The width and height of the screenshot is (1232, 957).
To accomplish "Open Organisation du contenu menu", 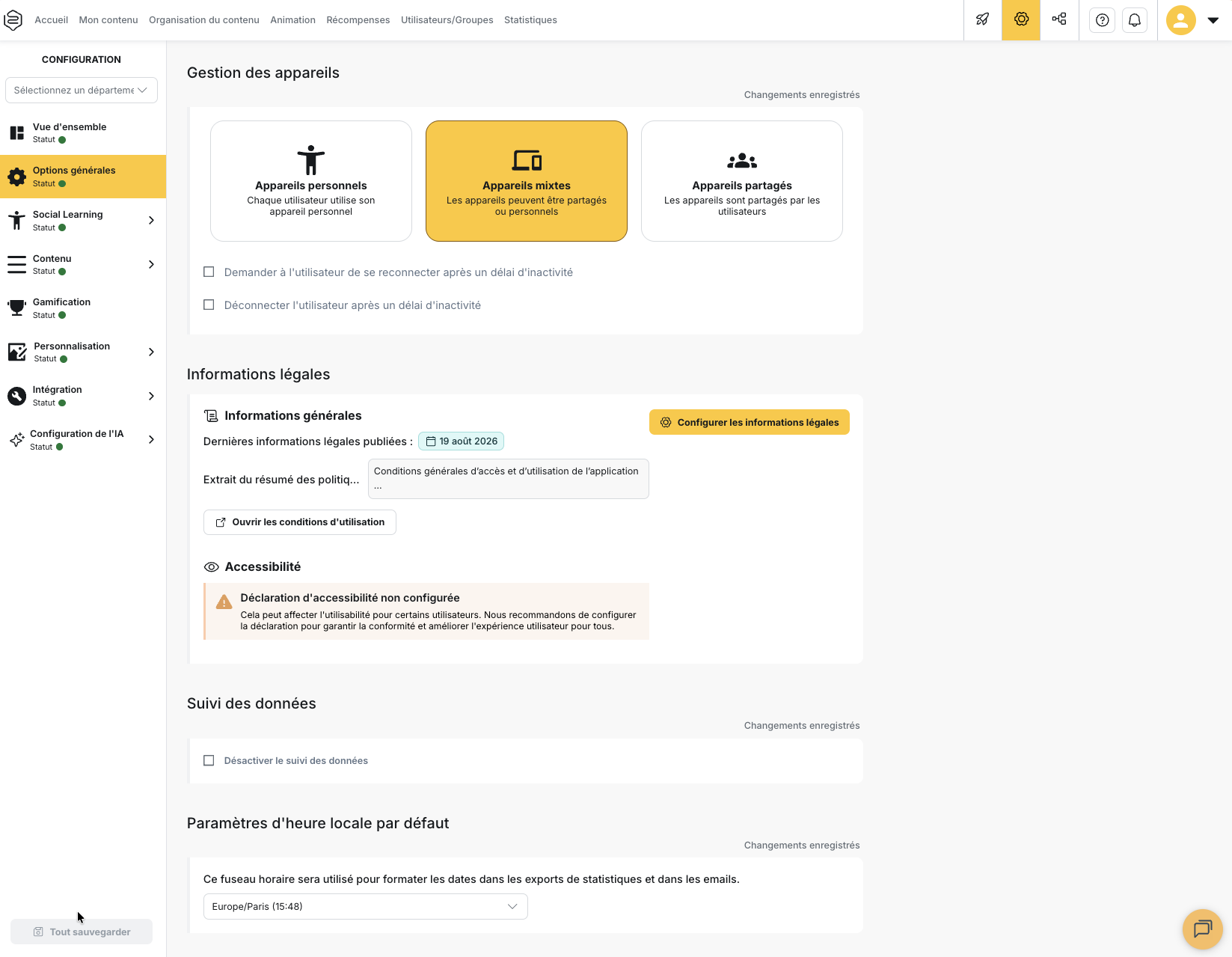I will (204, 20).
